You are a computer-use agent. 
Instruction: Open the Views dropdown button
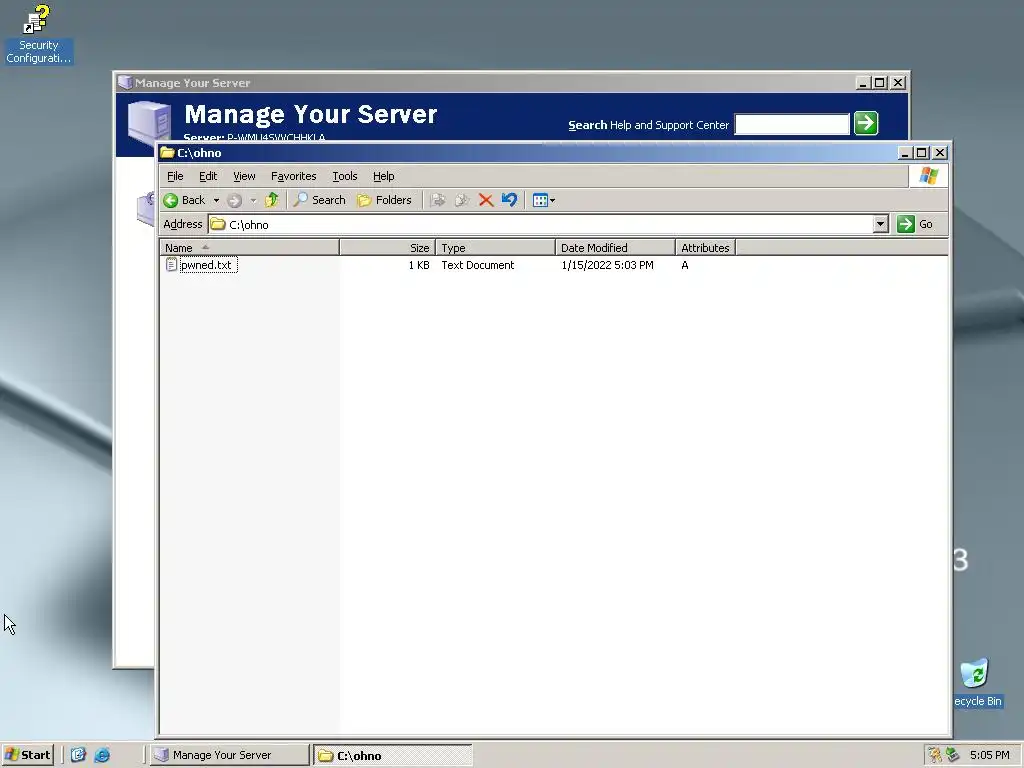[x=543, y=200]
